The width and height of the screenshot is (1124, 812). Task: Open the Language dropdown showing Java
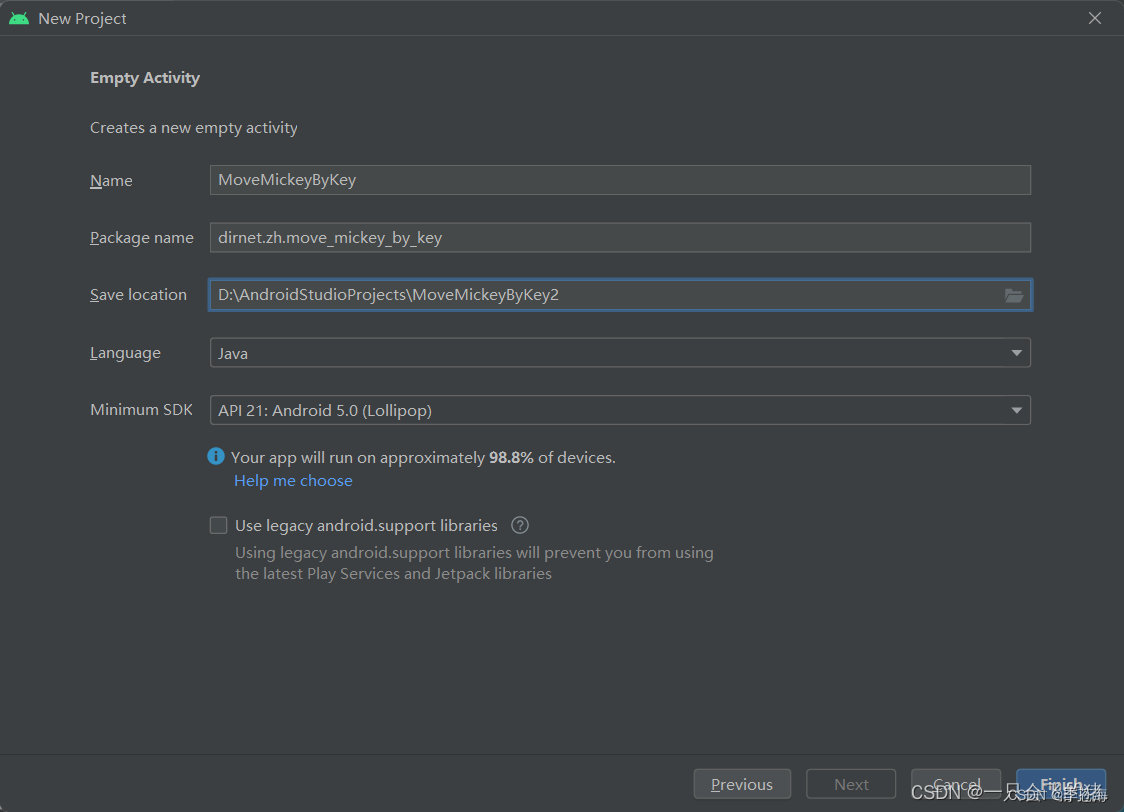click(620, 353)
